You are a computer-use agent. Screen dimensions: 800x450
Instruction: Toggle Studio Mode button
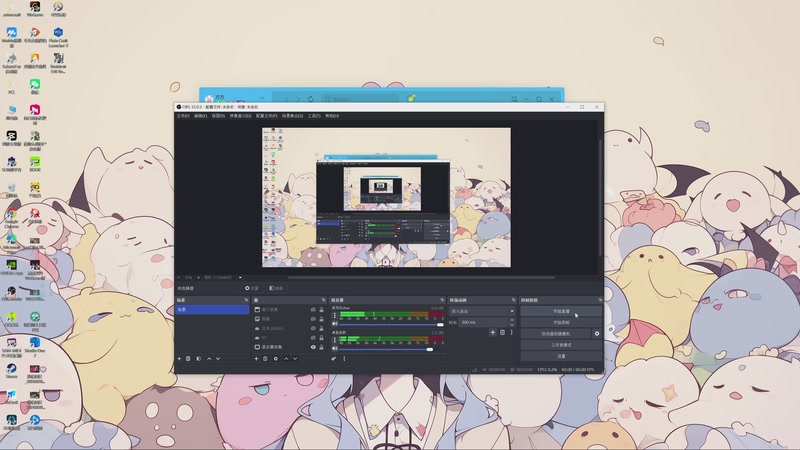pyautogui.click(x=561, y=345)
